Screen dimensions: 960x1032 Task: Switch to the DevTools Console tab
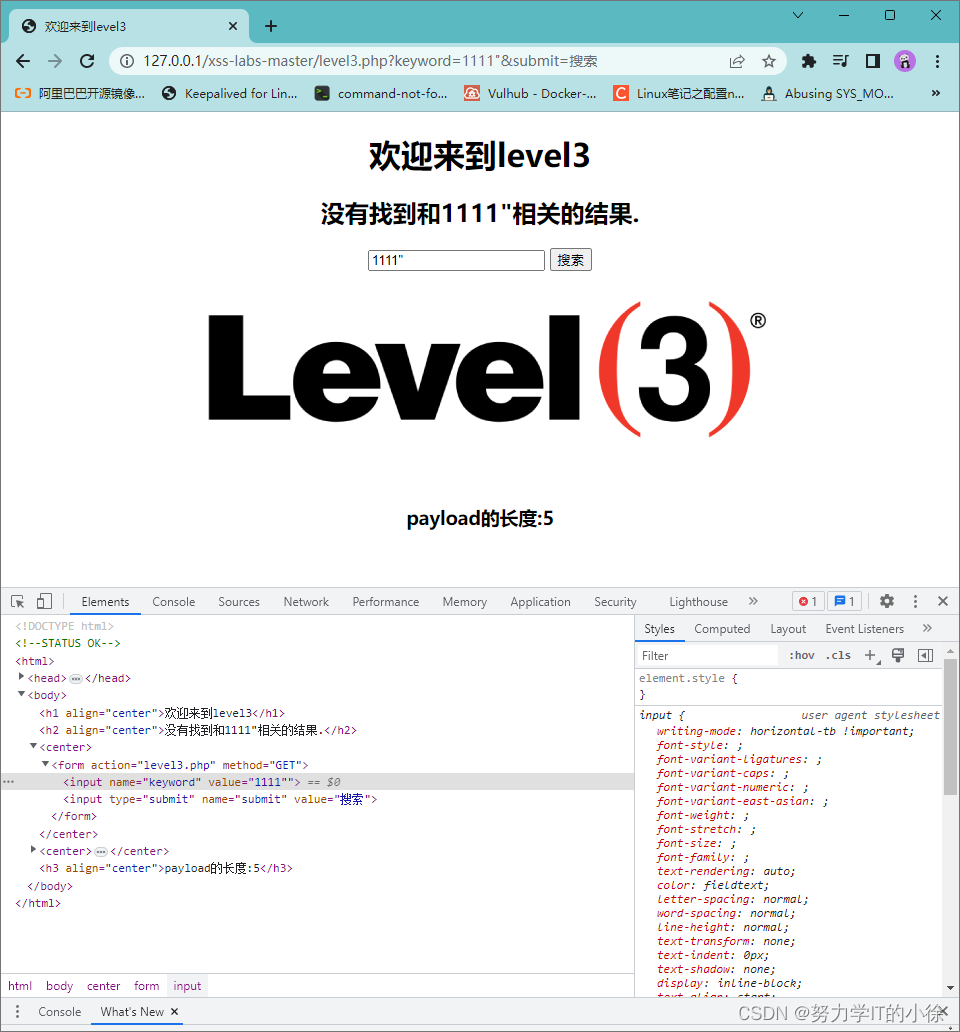(x=174, y=602)
